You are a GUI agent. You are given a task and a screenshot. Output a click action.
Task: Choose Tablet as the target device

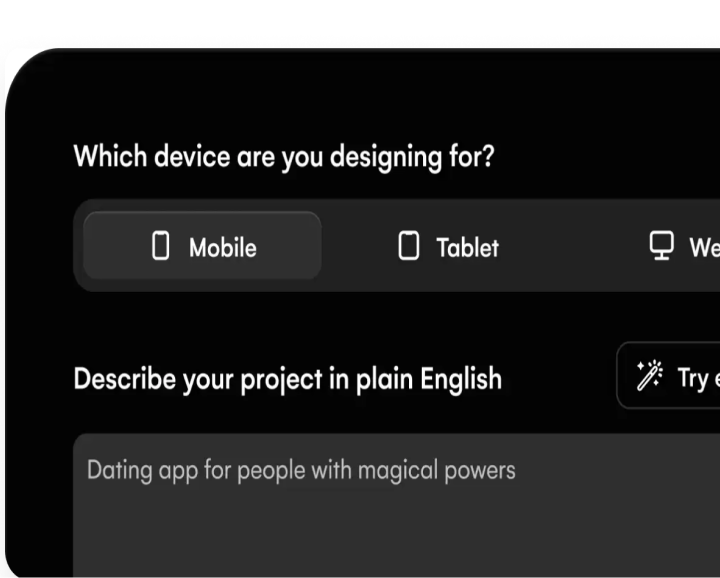pyautogui.click(x=448, y=246)
